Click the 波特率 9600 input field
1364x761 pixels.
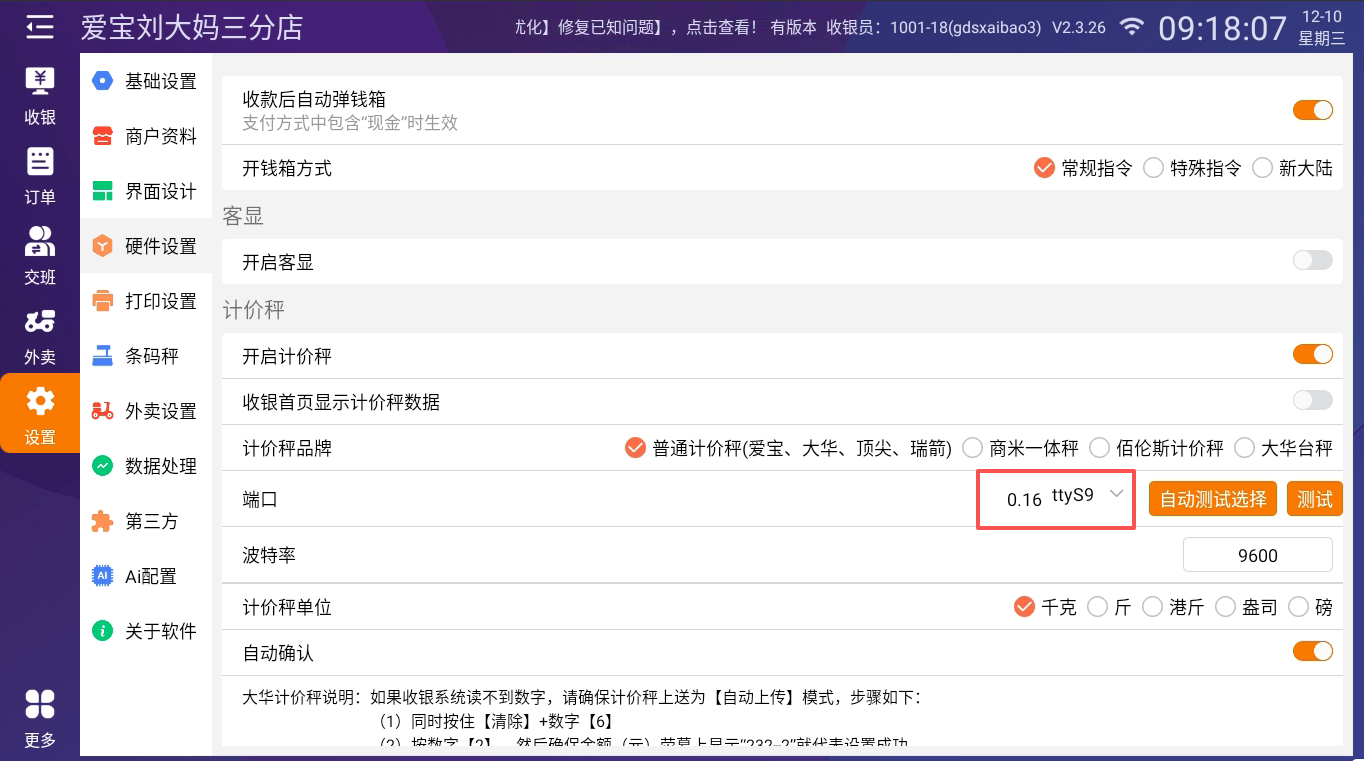(x=1257, y=555)
